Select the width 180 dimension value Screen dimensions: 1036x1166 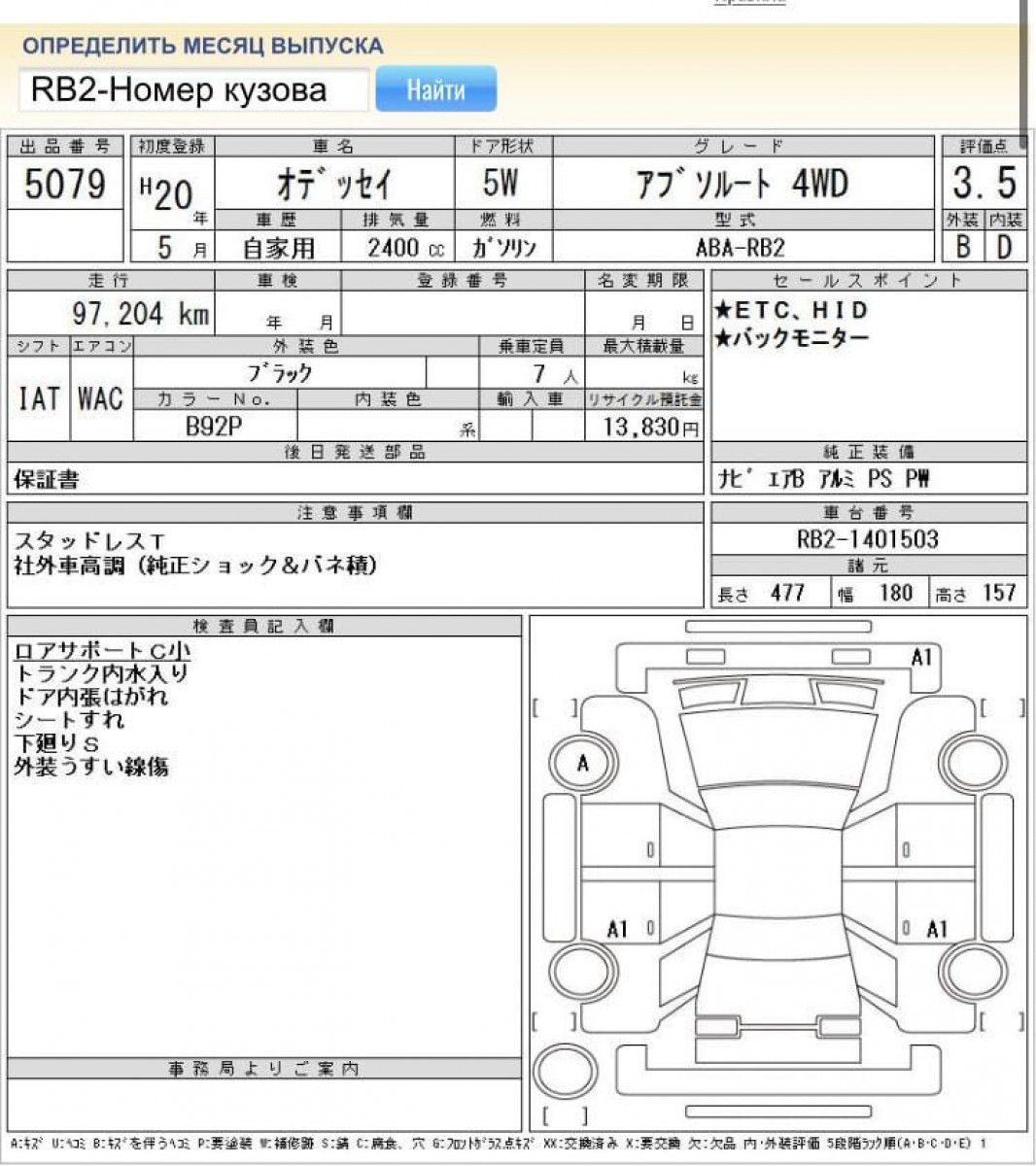pyautogui.click(x=895, y=593)
